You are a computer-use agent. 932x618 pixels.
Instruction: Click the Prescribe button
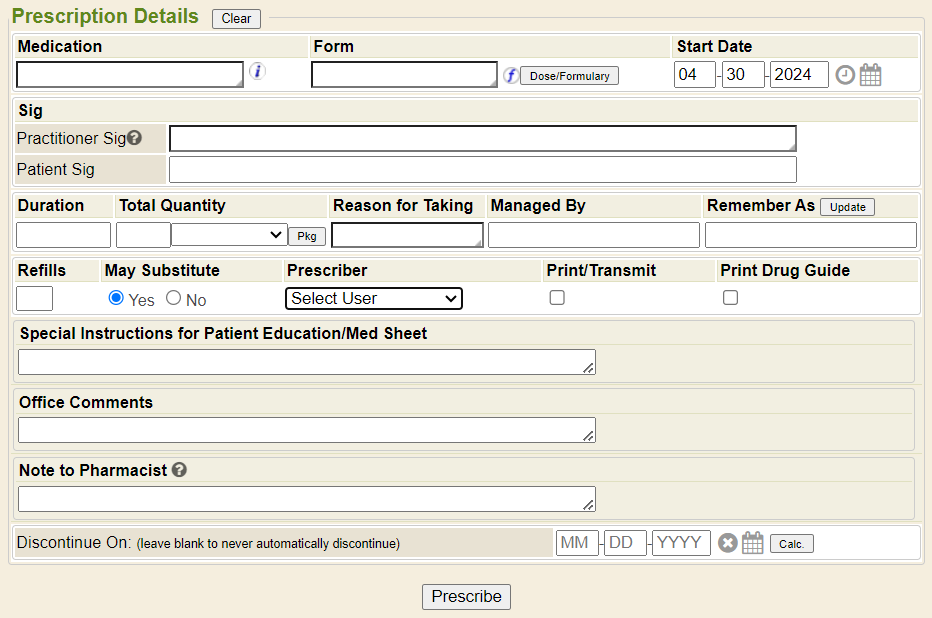(x=466, y=596)
